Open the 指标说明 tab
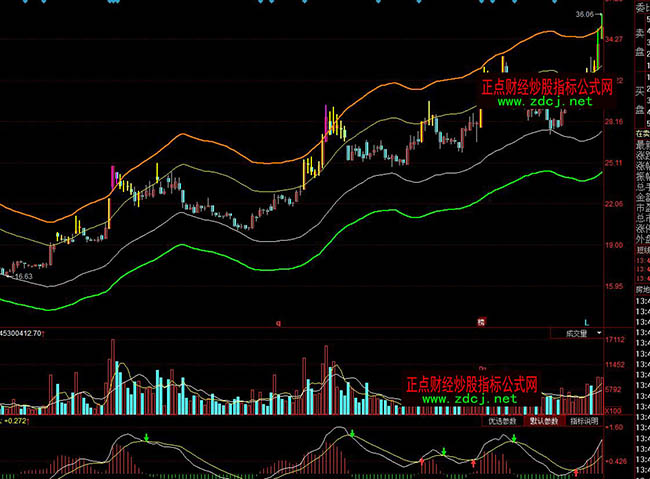650x479 pixels. point(584,421)
